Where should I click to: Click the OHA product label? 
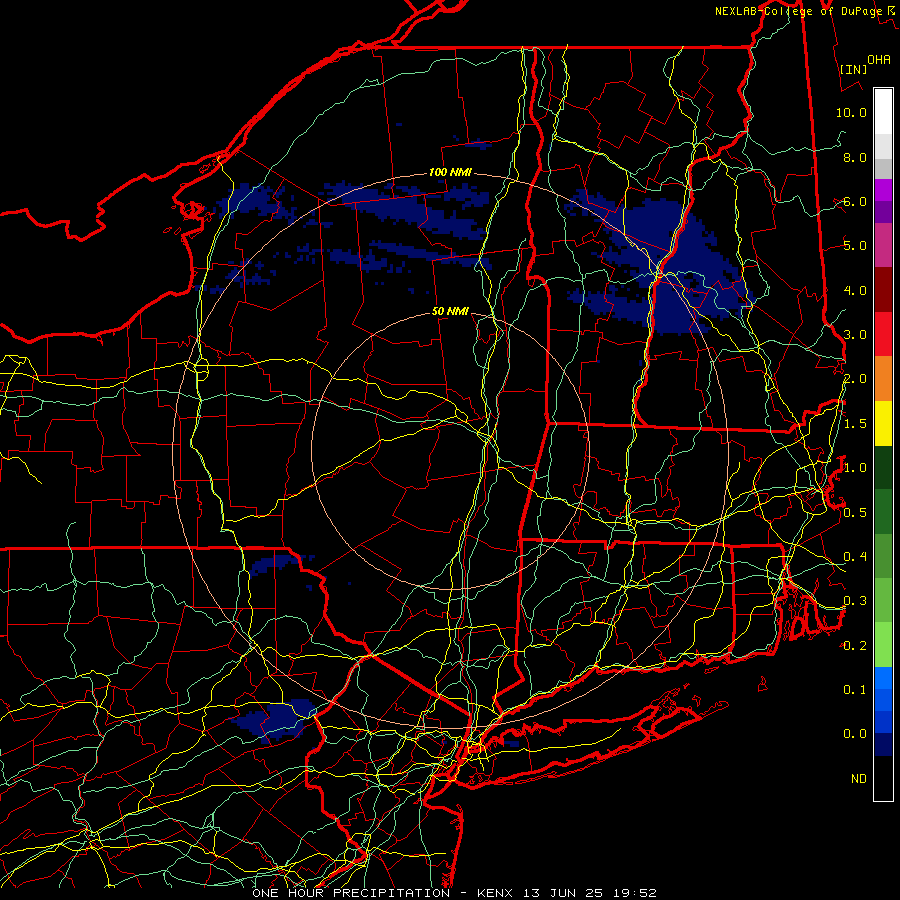click(879, 59)
